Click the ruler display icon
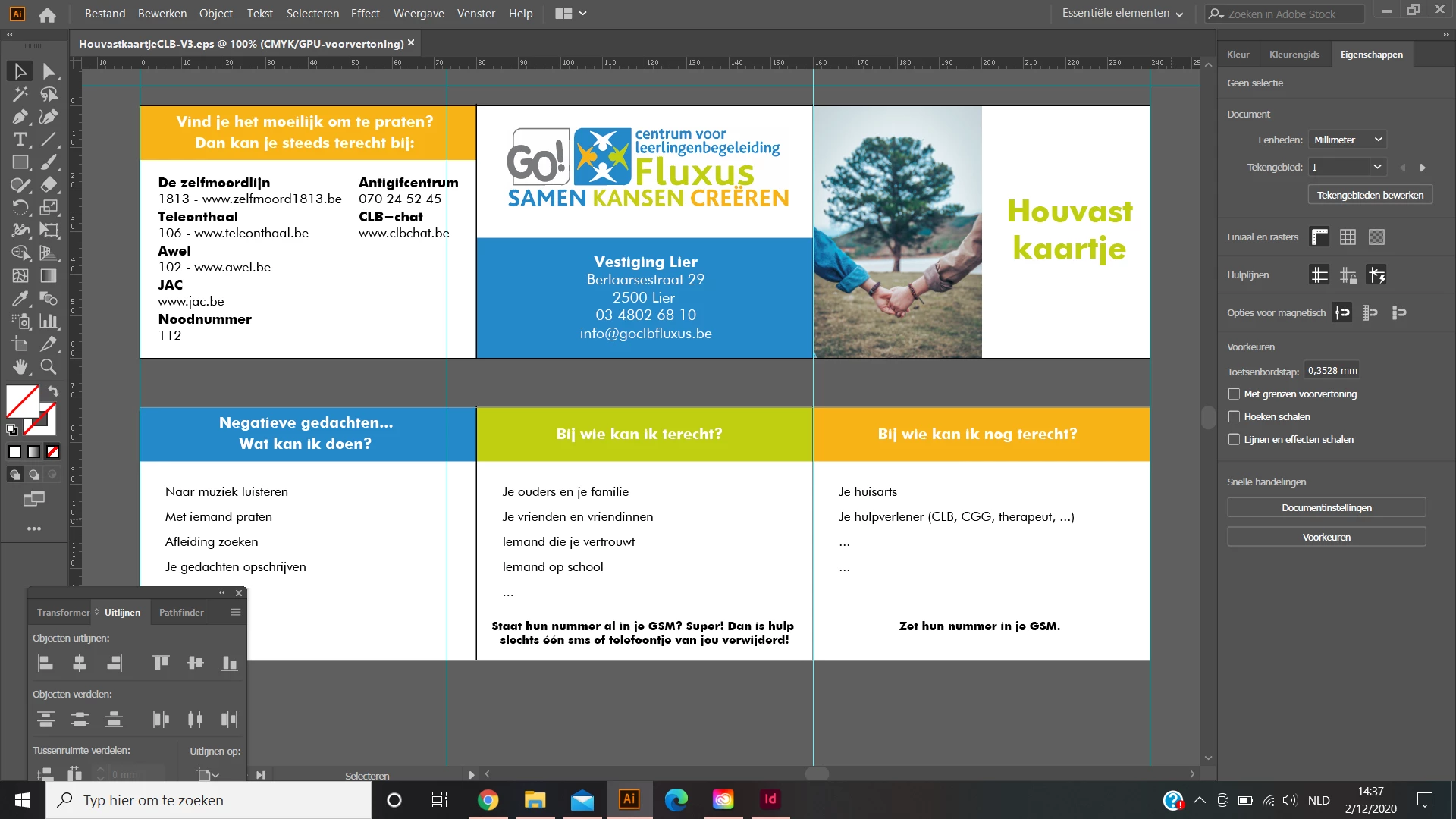This screenshot has height=819, width=1456. pyautogui.click(x=1319, y=237)
